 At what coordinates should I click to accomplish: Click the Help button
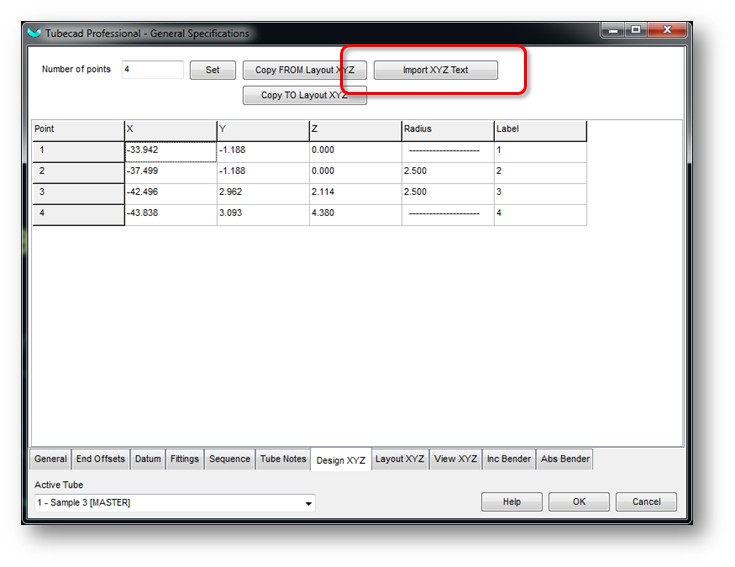pyautogui.click(x=511, y=502)
